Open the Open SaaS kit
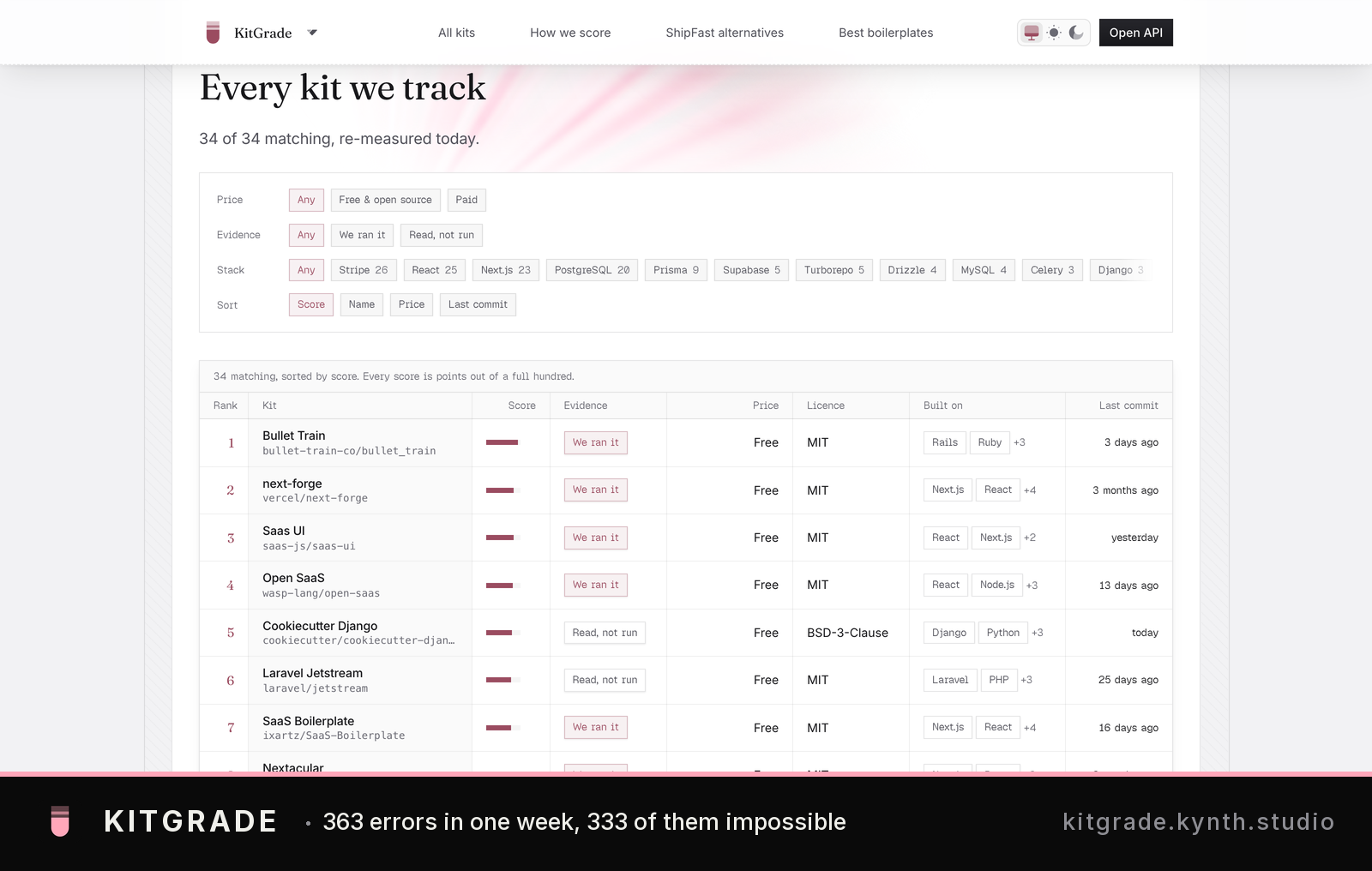 click(293, 578)
